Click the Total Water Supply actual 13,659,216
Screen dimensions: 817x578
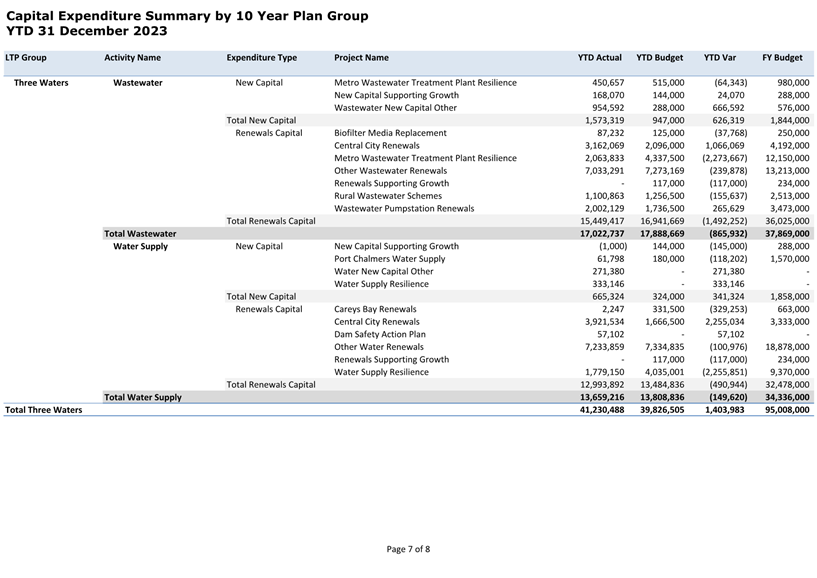(602, 397)
